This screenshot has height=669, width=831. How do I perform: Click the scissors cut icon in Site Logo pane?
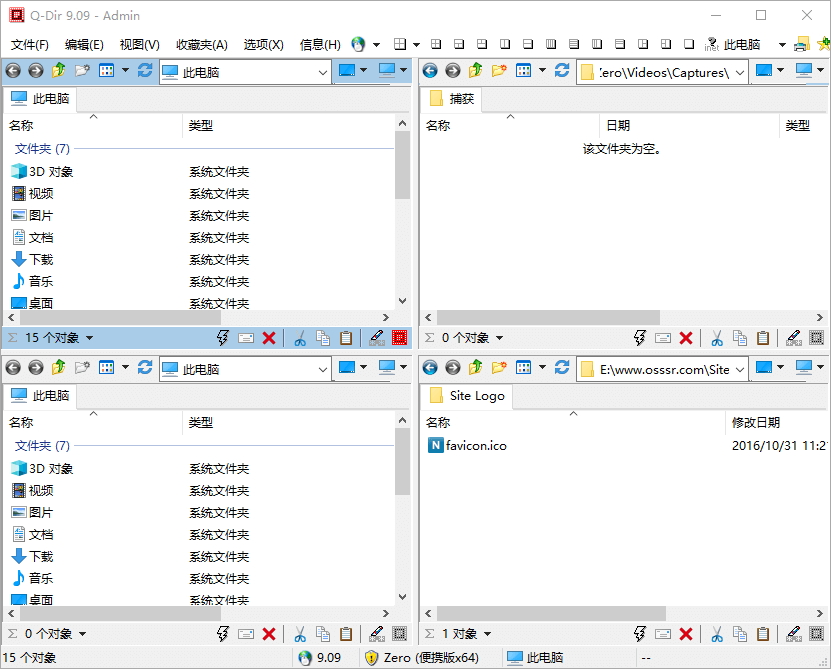(716, 634)
